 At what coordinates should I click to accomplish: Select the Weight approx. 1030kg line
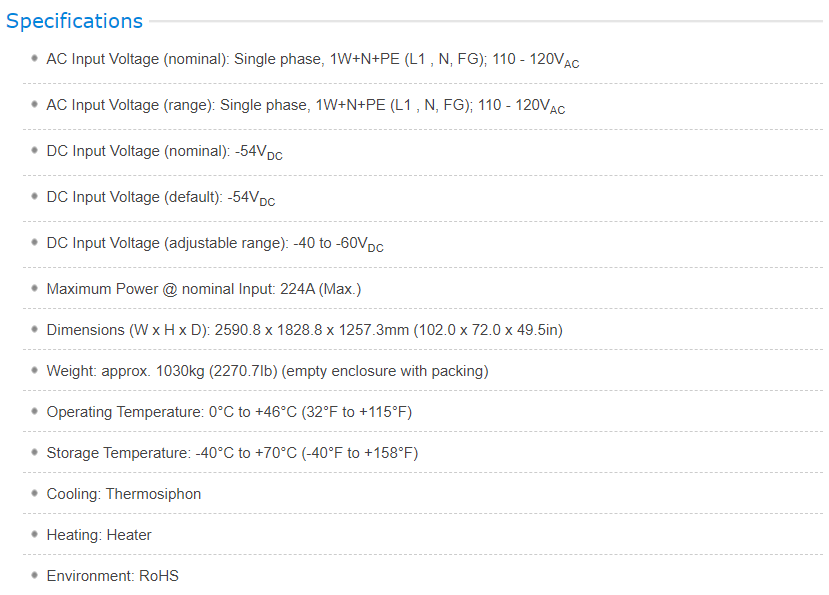(268, 371)
